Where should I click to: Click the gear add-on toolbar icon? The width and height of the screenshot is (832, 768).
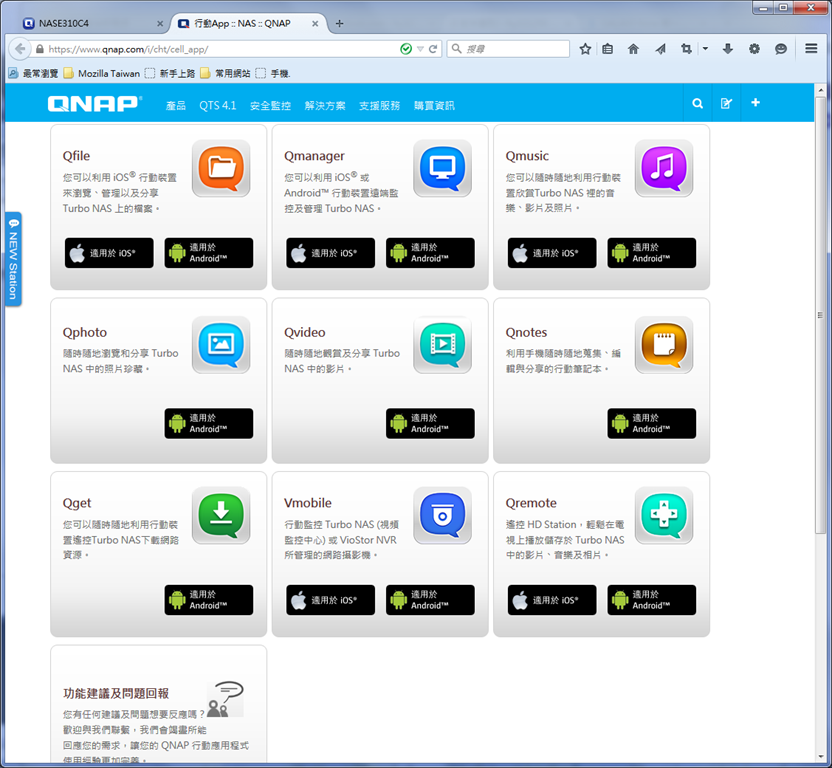[754, 49]
